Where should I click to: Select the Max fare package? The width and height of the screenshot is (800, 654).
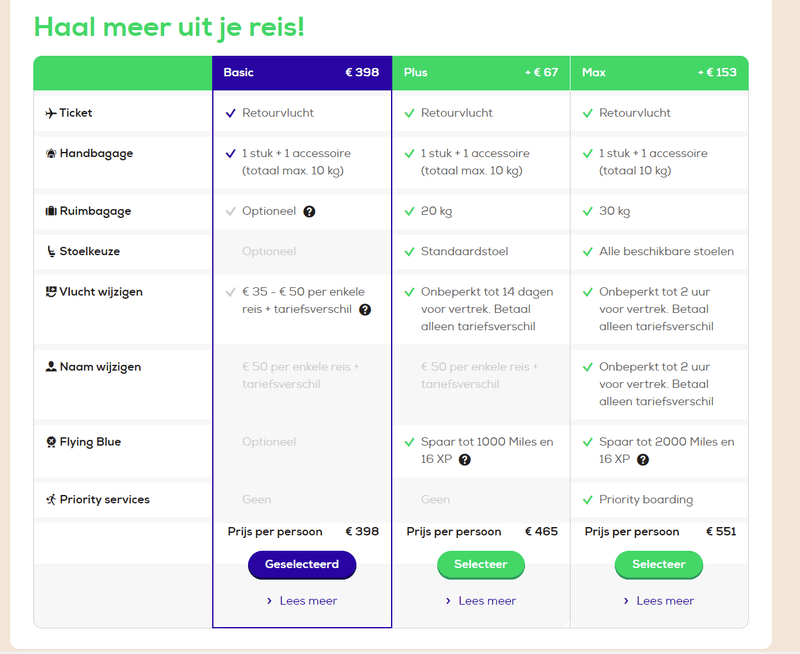point(659,565)
